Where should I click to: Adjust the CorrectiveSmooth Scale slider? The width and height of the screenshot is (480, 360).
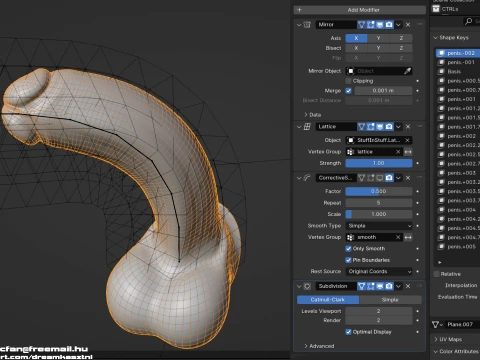pos(379,214)
